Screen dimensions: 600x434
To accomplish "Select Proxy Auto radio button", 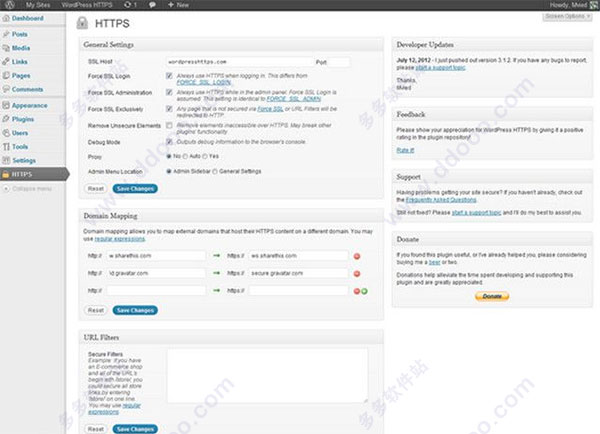I will pos(185,156).
